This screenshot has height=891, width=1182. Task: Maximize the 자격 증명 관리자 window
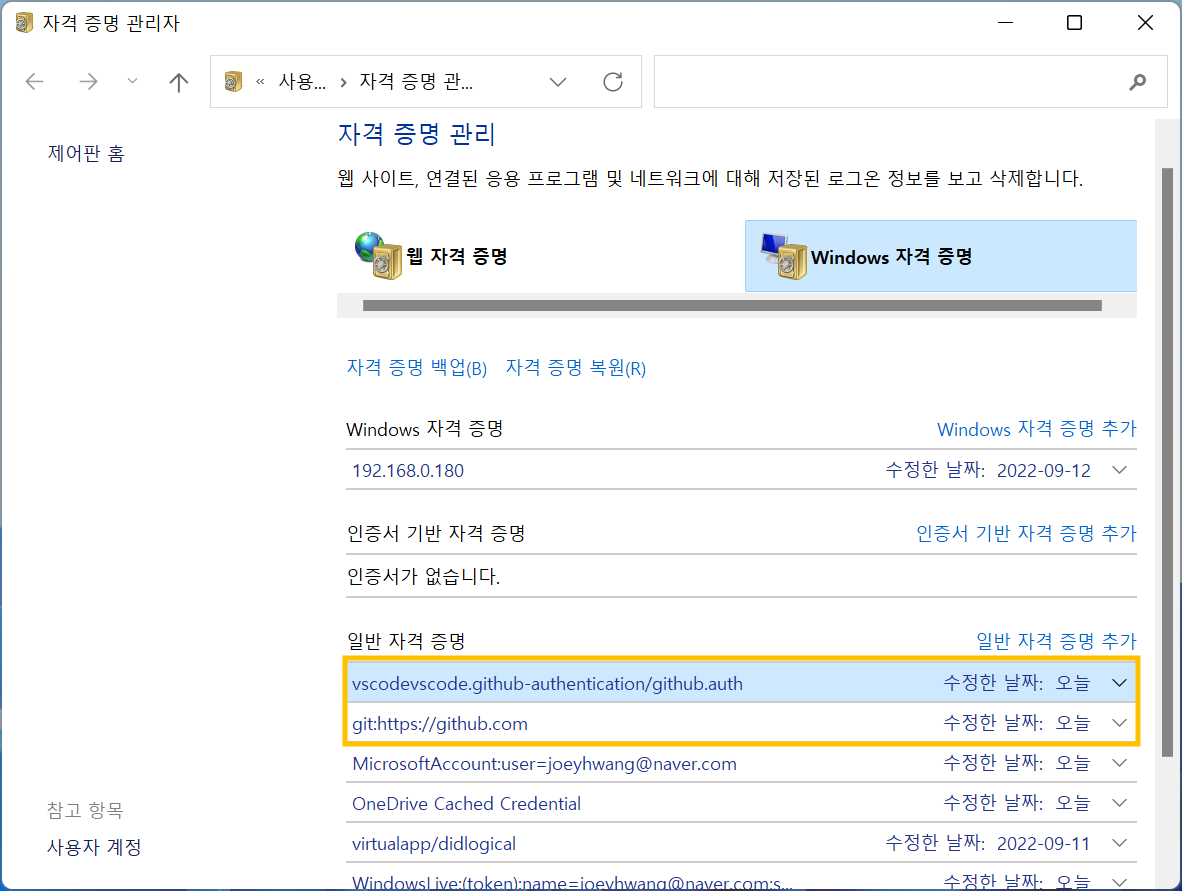pyautogui.click(x=1074, y=23)
